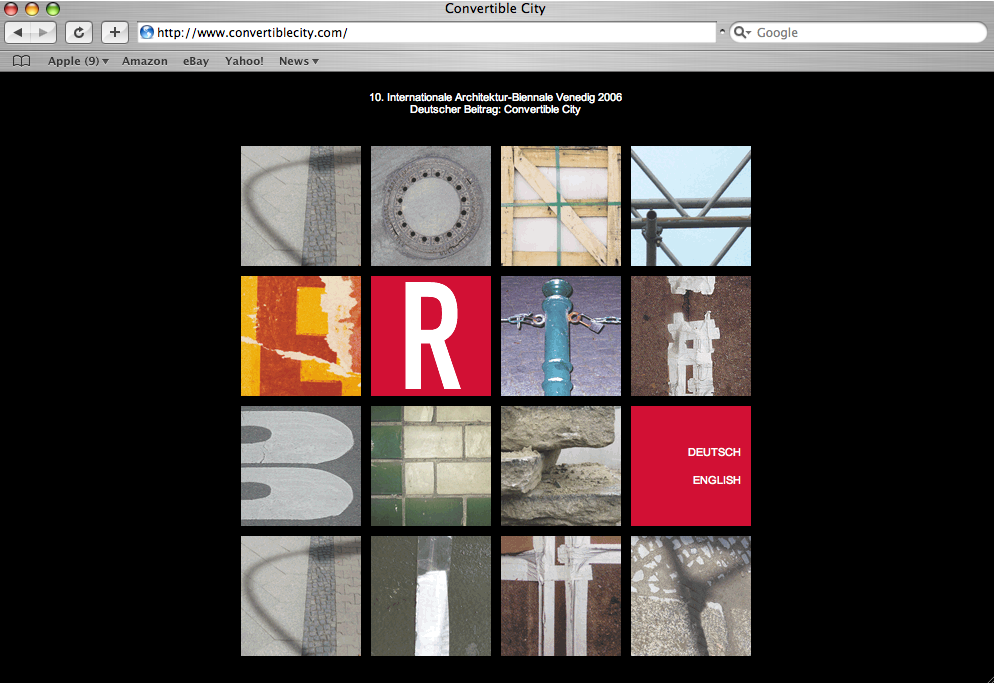
Task: Choose the DEUTSCH language link
Action: tap(713, 452)
